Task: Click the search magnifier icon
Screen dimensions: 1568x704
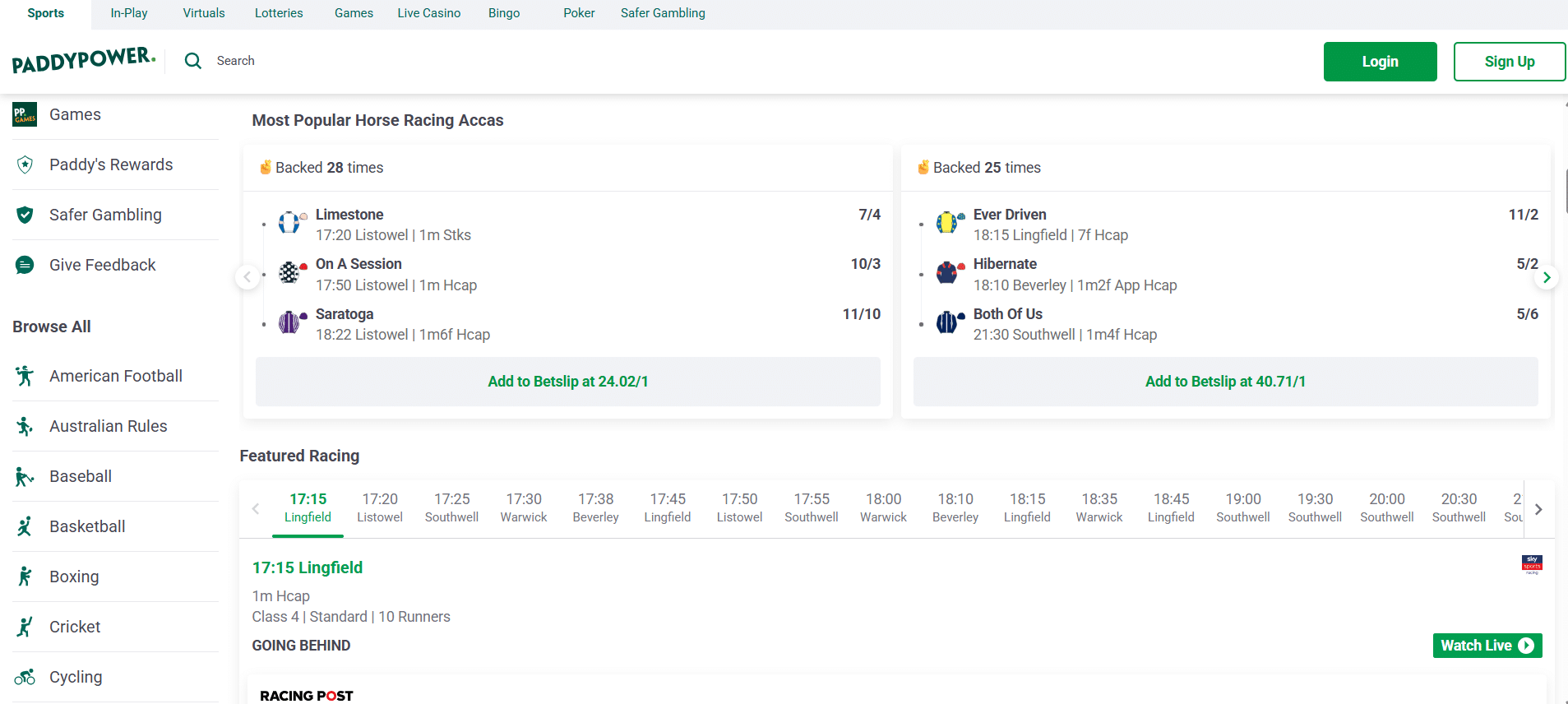Action: click(x=193, y=61)
